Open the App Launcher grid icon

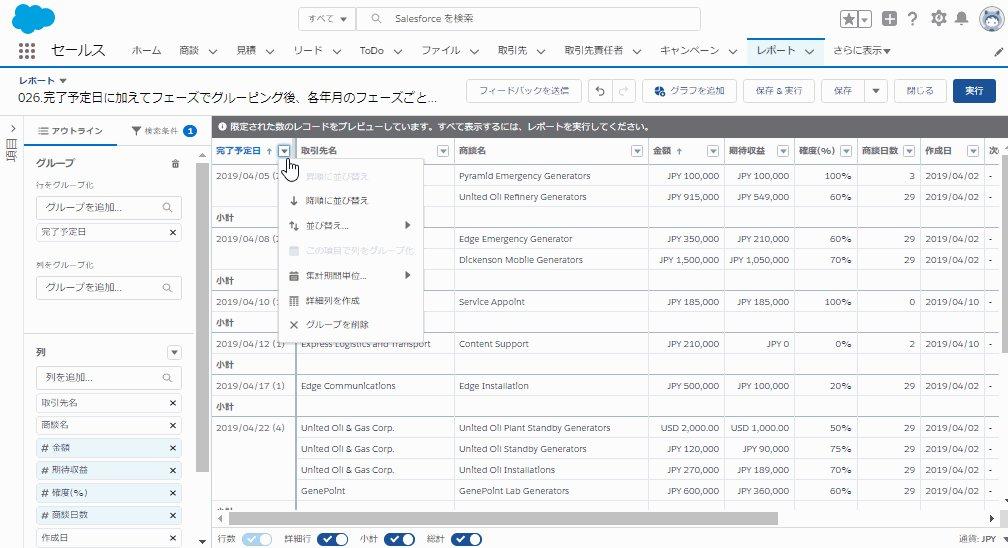(x=27, y=51)
